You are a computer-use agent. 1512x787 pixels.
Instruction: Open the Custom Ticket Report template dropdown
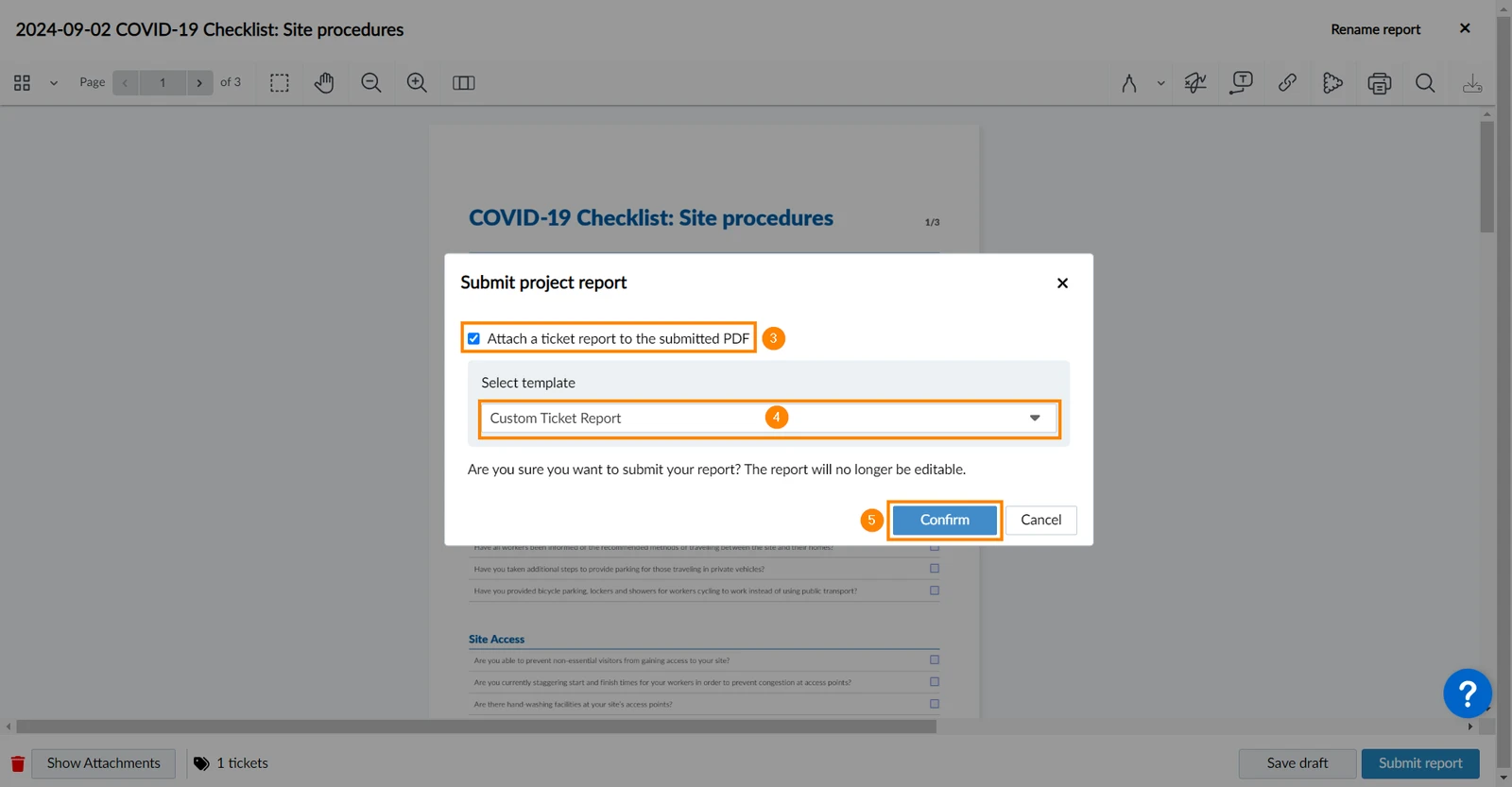[769, 419]
